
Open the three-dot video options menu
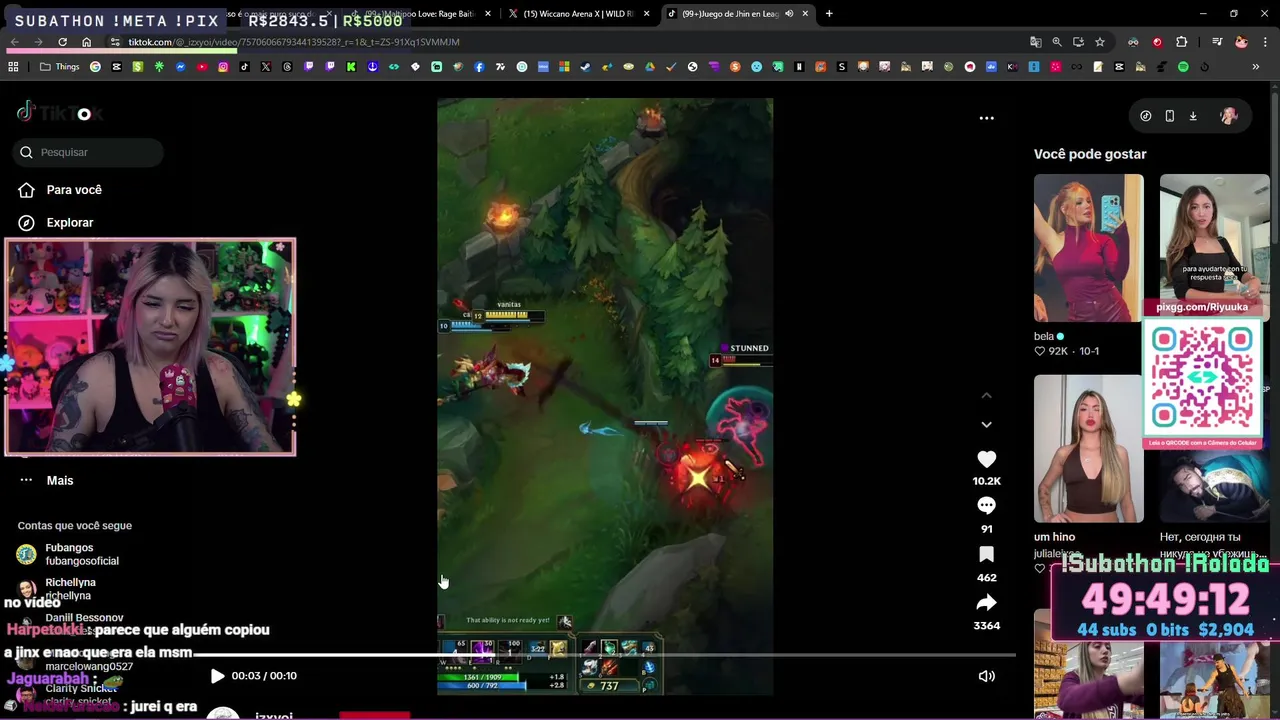point(986,118)
